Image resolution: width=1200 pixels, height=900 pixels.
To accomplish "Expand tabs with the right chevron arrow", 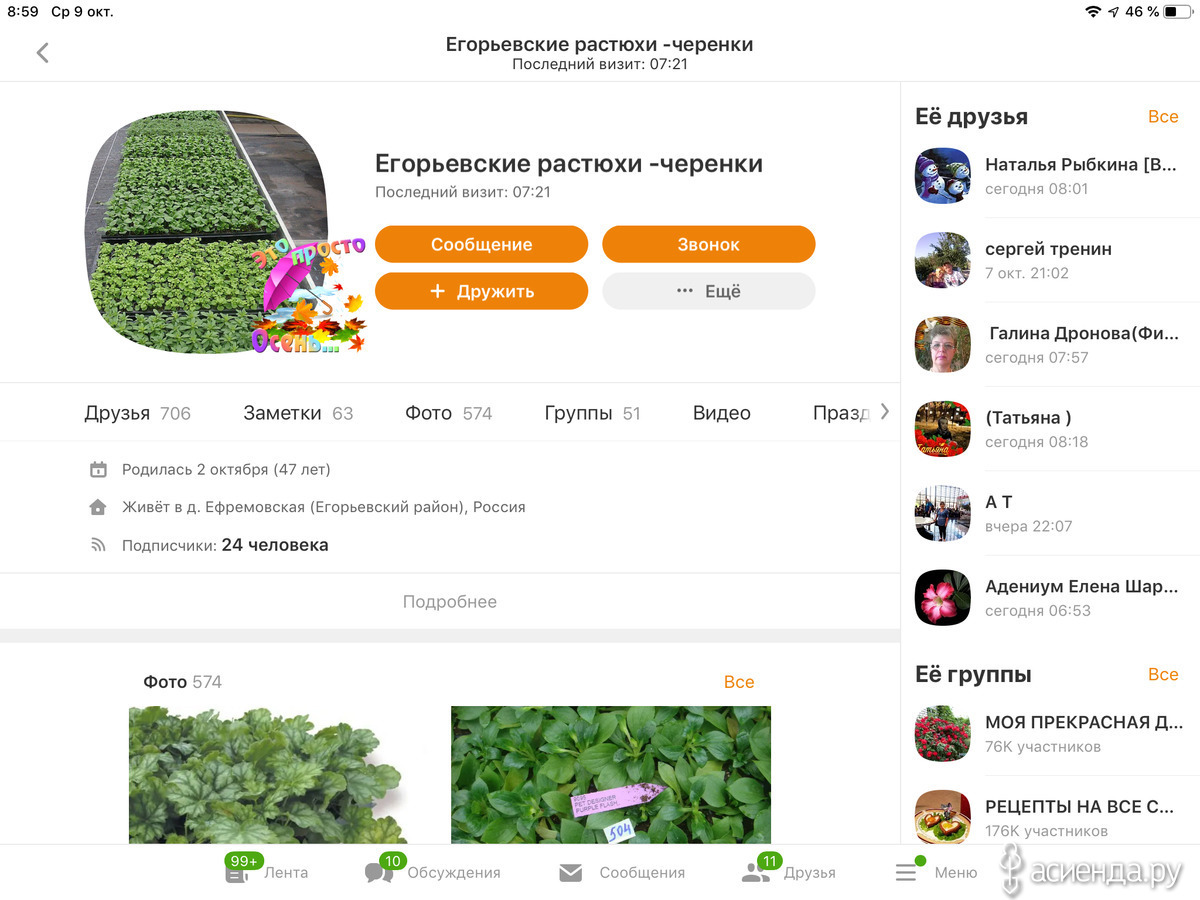I will [884, 411].
